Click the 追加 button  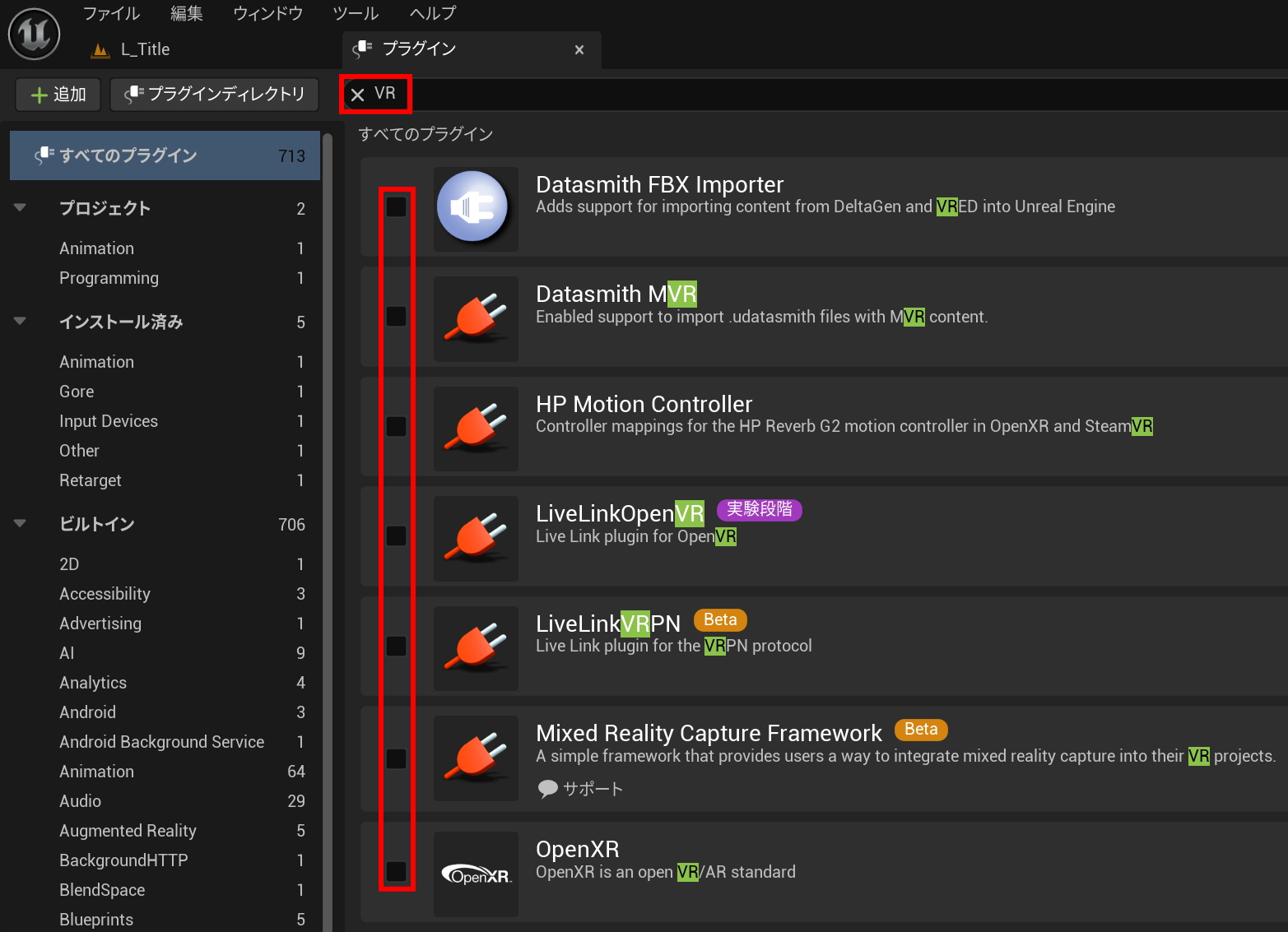[x=58, y=95]
